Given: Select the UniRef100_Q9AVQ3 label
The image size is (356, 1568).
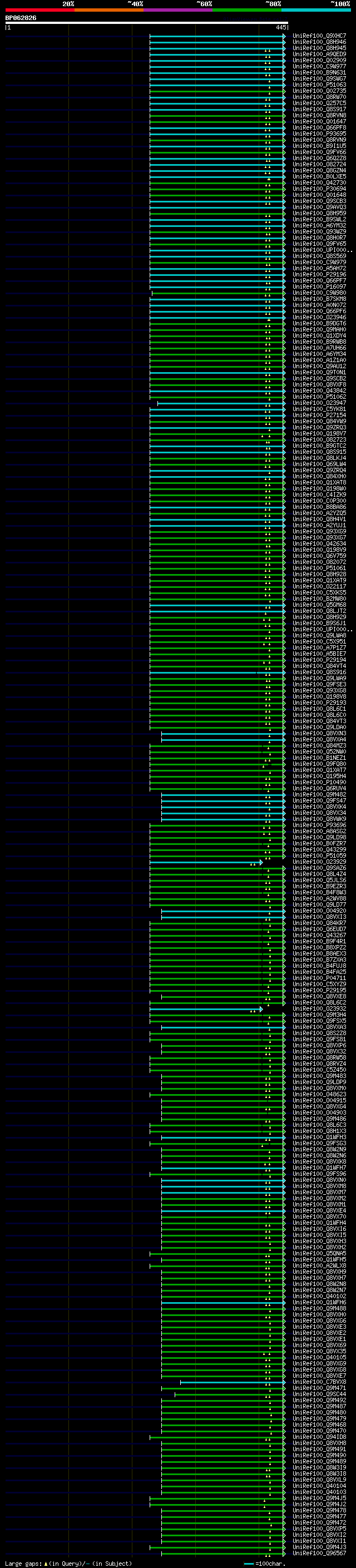Looking at the screenshot, I should pyautogui.click(x=319, y=207).
